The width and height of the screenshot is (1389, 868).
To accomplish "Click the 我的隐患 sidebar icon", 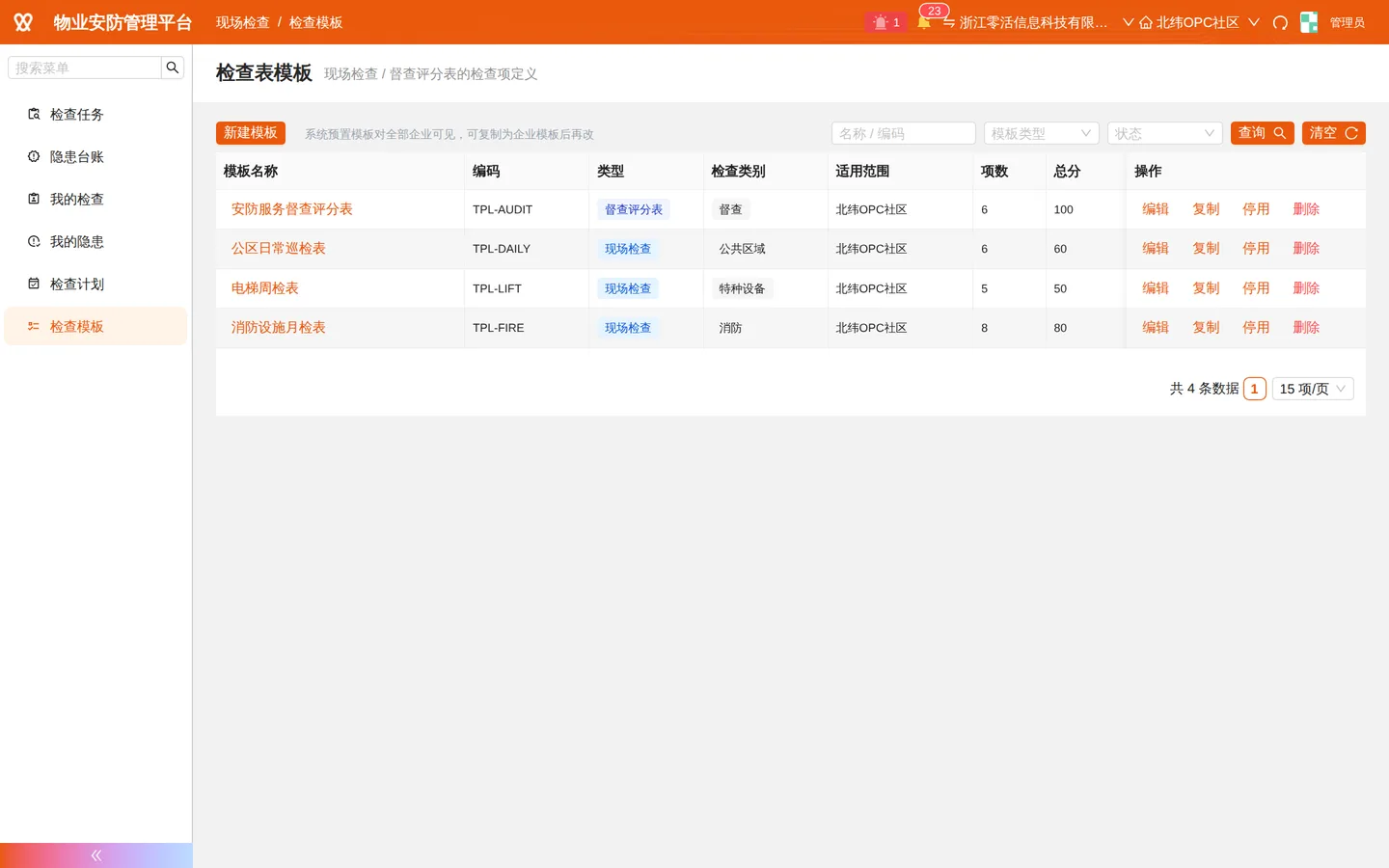I will coord(34,241).
